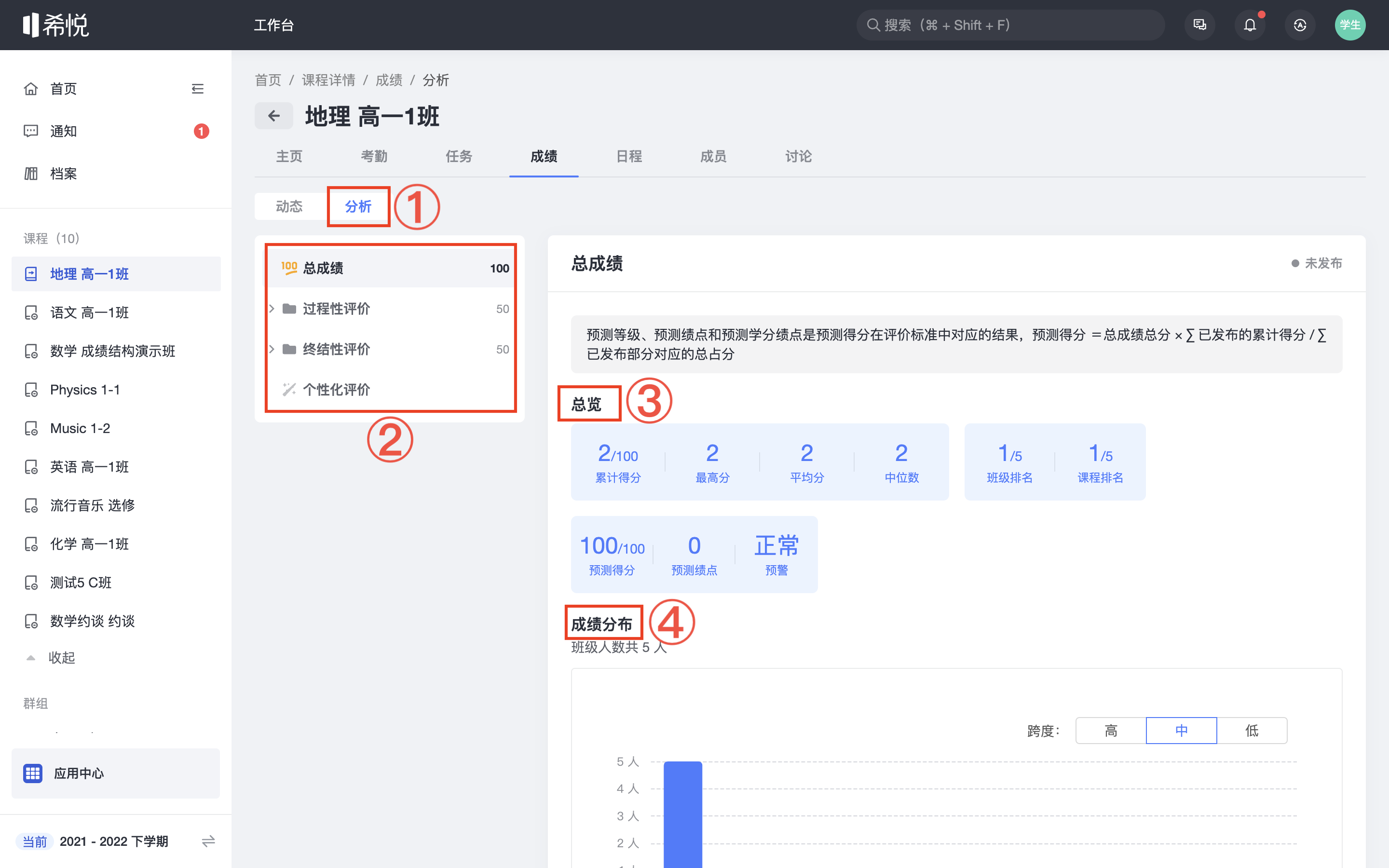Switch to the 考勤 tab
Screen dimensions: 1389x868
pos(374,156)
